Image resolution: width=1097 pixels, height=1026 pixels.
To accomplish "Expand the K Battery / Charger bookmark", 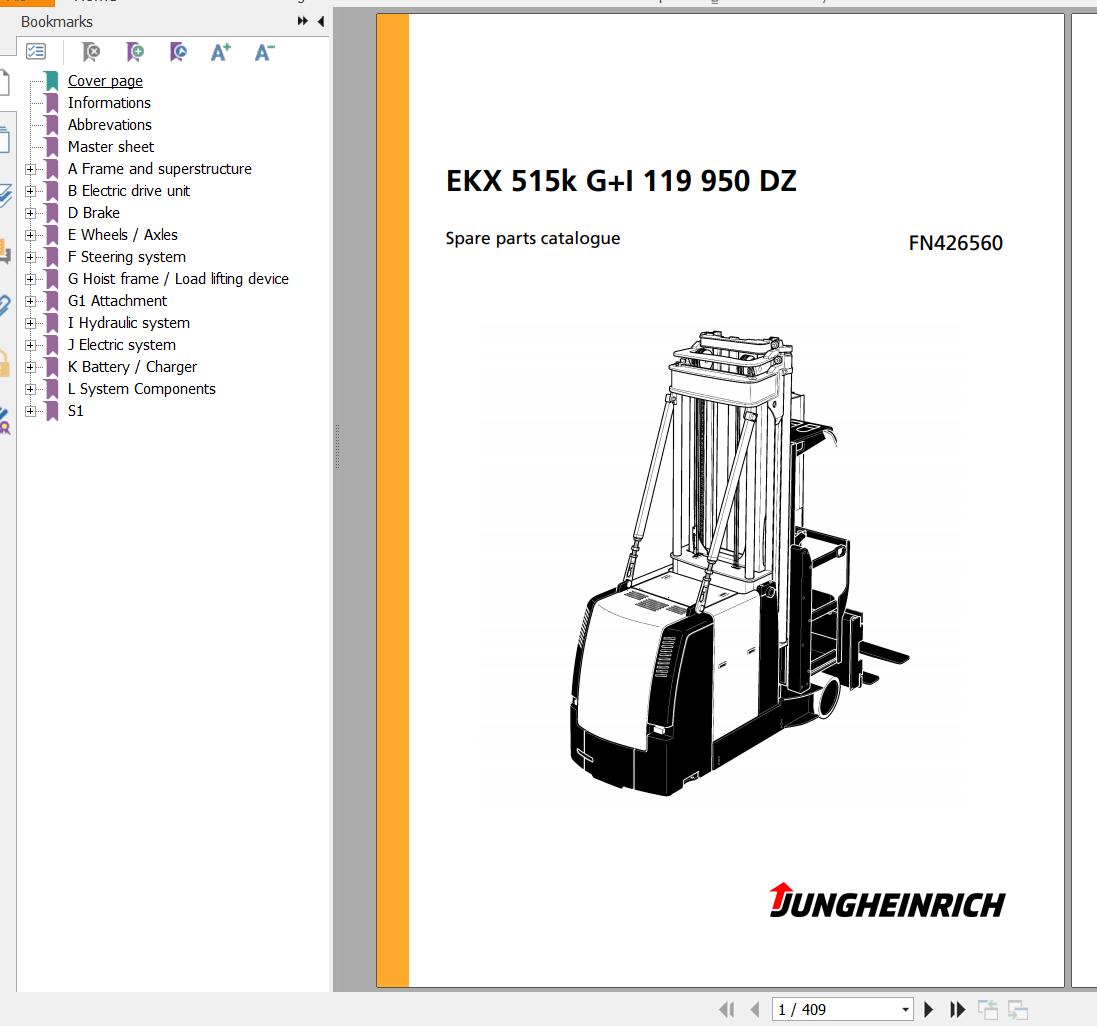I will [30, 367].
